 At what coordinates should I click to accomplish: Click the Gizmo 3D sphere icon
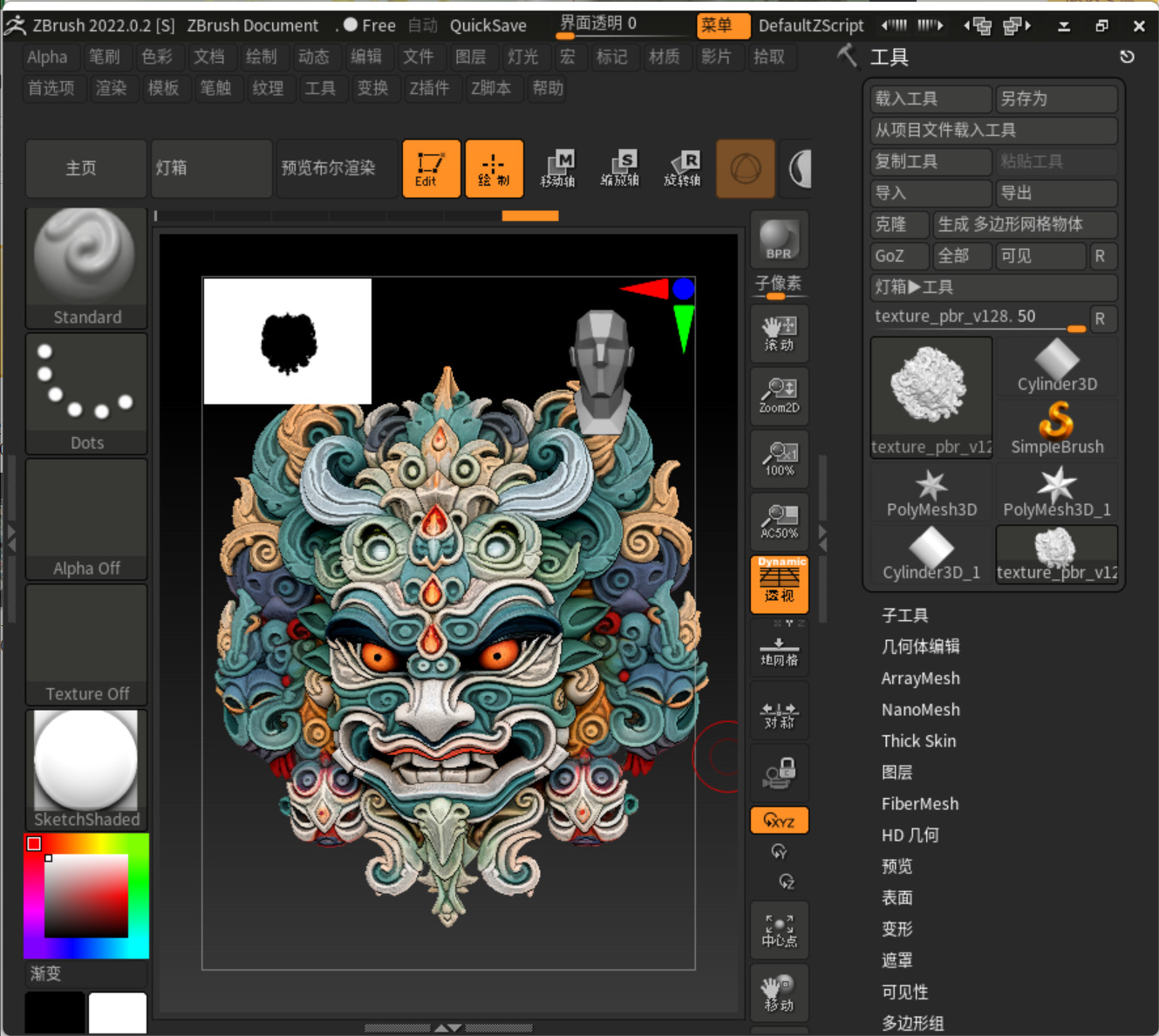pos(746,168)
